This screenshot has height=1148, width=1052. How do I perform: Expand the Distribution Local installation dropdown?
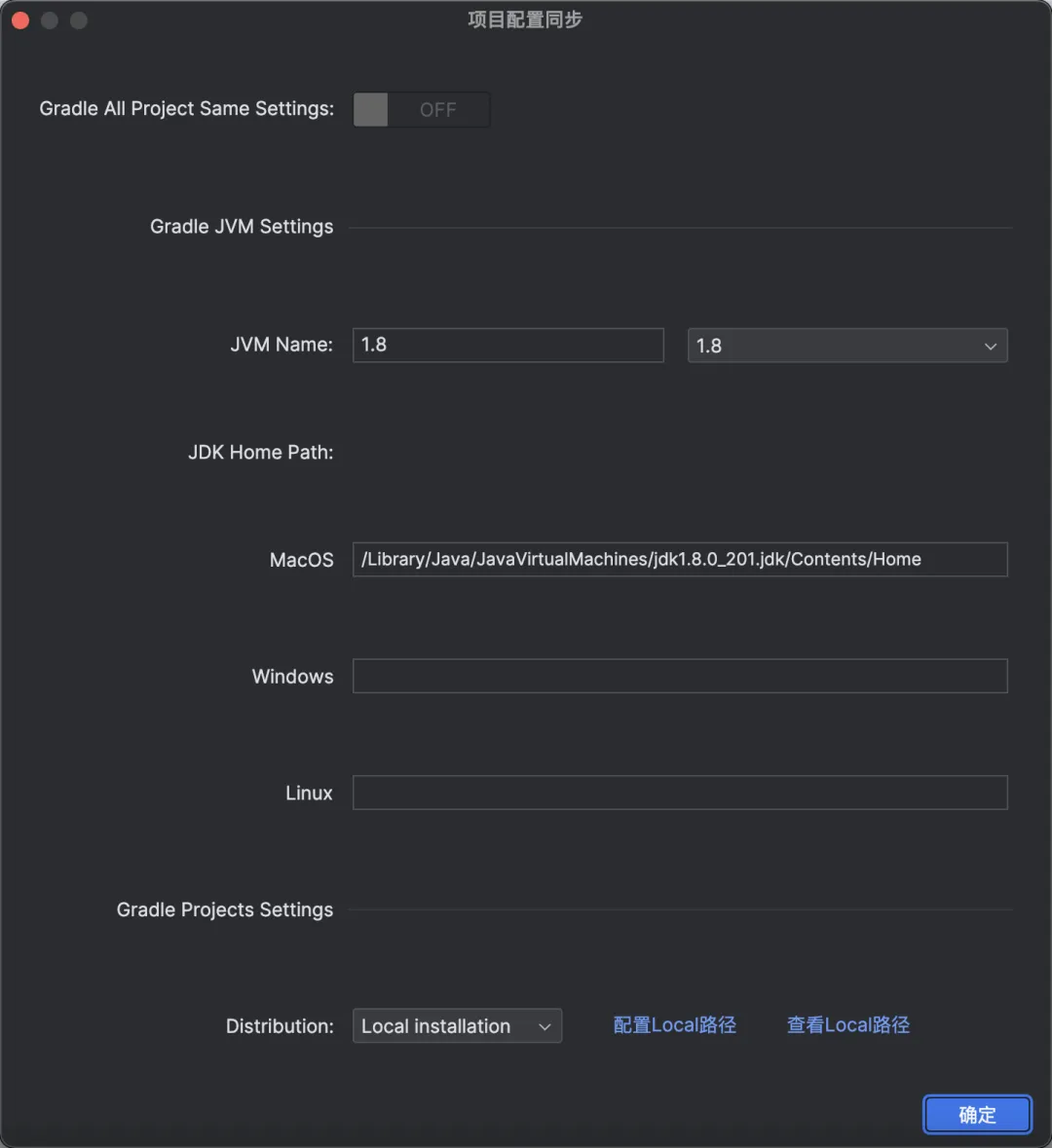[x=457, y=1026]
